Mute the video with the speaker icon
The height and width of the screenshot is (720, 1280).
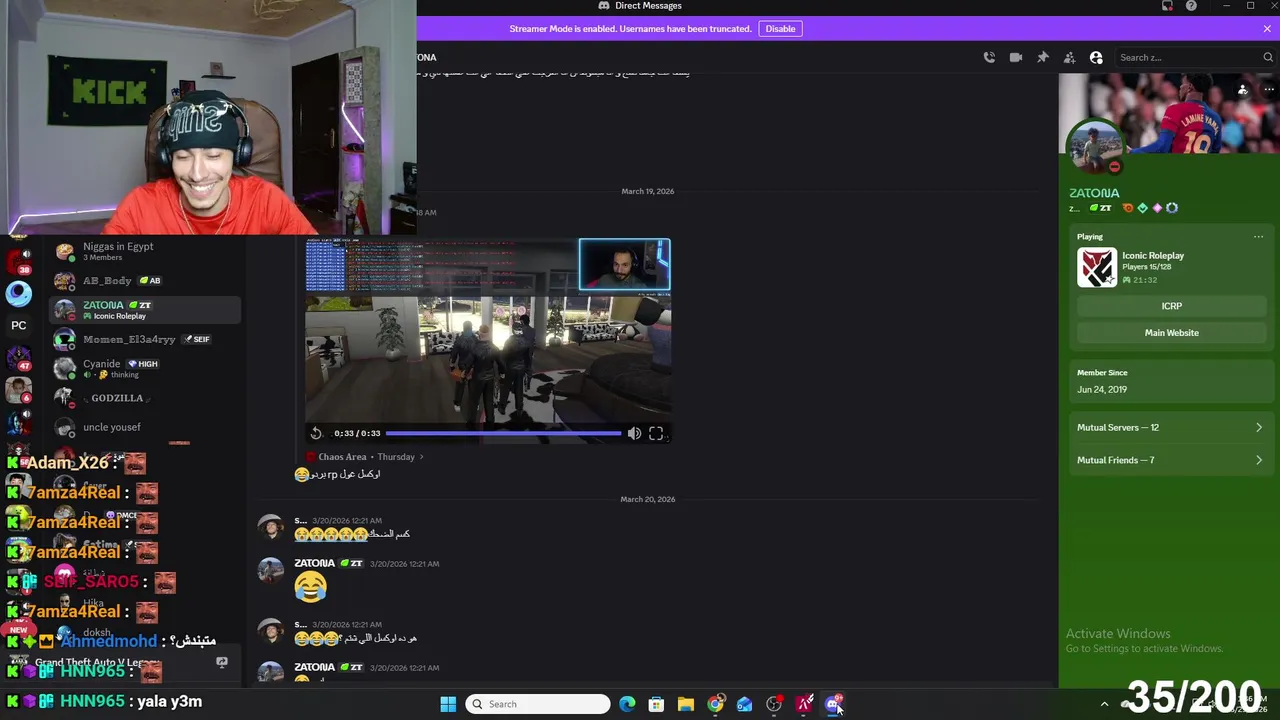(634, 433)
